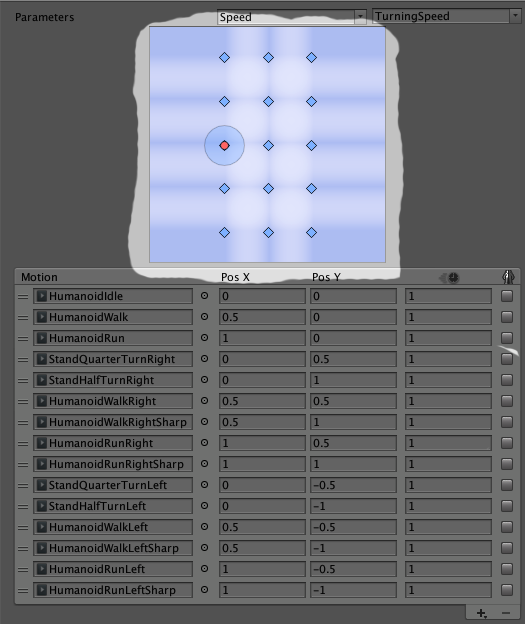Select the HumanoidWalkLeftSharp motion field
Screen dimensions: 525x624
coord(113,548)
